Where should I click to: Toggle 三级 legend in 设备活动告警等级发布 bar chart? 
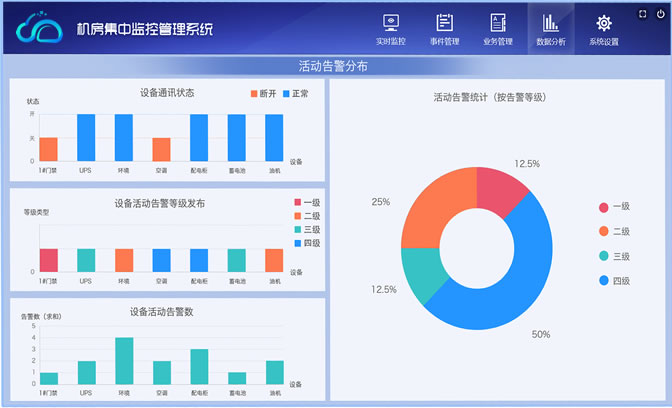click(307, 229)
